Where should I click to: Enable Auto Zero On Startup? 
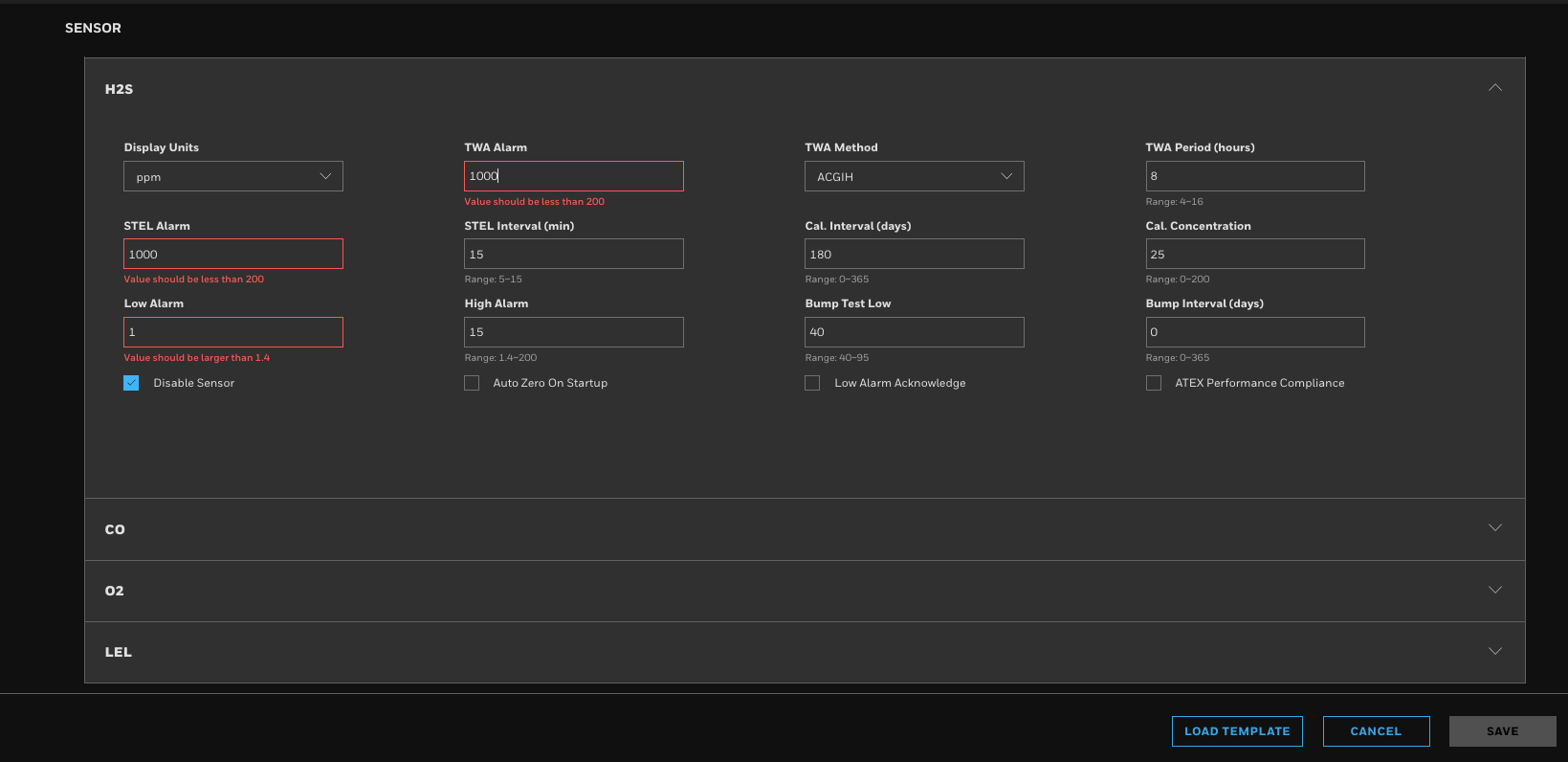pos(472,383)
